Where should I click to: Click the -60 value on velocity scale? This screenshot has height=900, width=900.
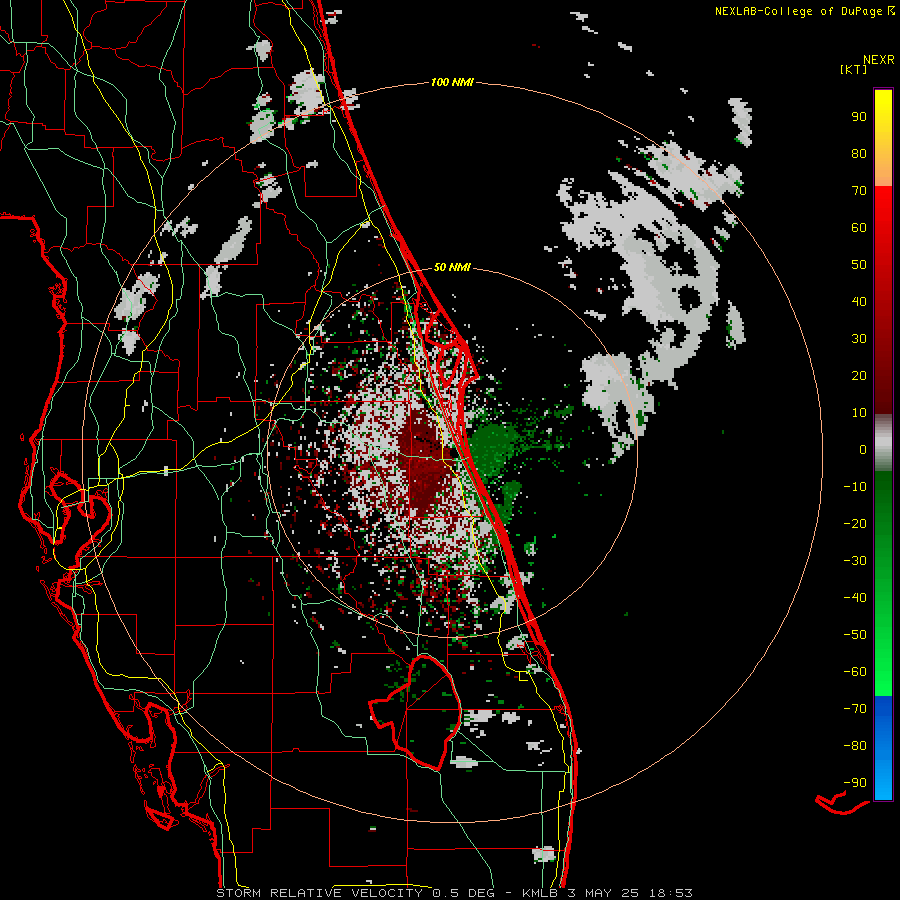coord(855,672)
